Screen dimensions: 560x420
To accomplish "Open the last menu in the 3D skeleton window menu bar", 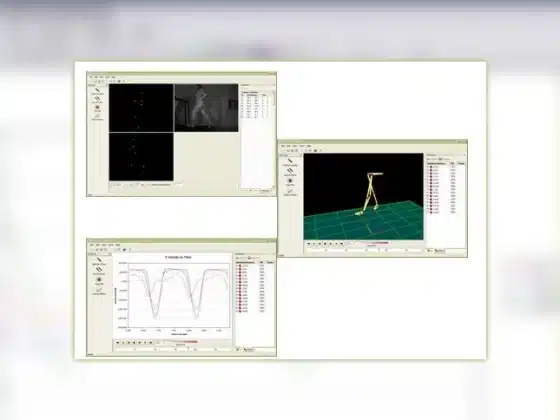I will pyautogui.click(x=309, y=146).
